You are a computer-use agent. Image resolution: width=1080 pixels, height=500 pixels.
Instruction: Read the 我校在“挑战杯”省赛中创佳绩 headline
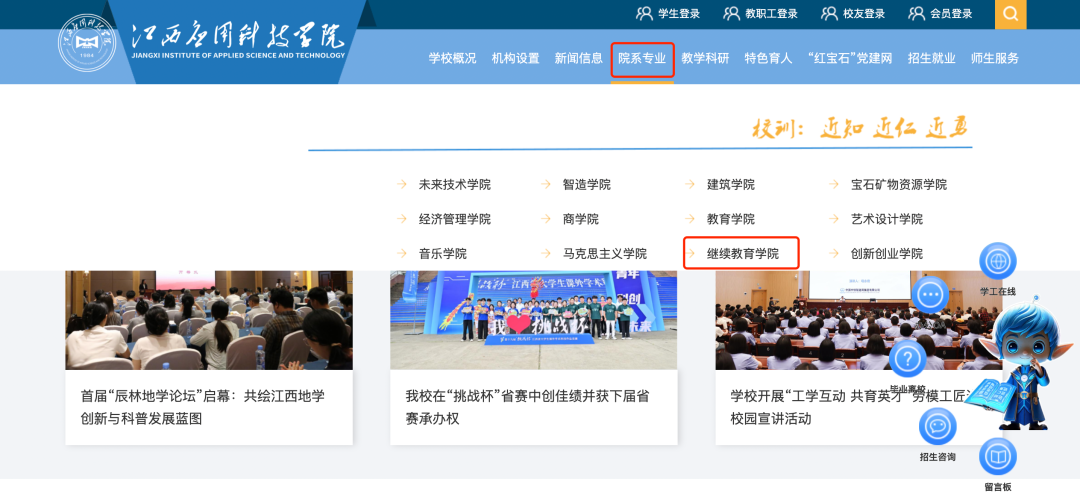(x=528, y=407)
